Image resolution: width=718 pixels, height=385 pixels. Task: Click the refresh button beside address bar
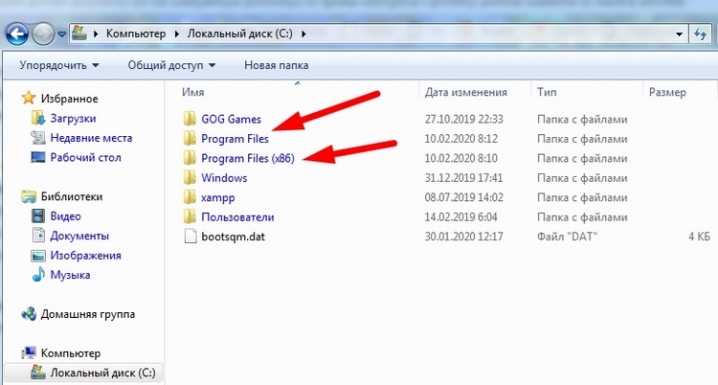700,34
